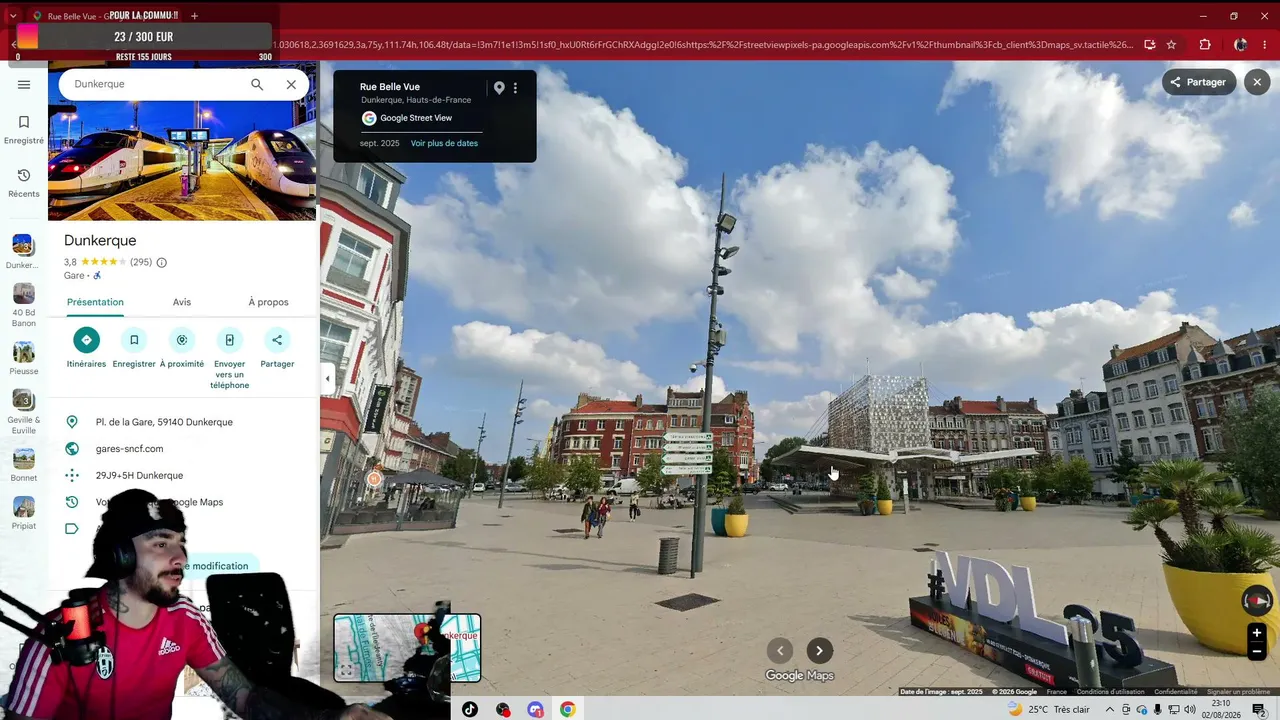Open the recent Geville & Euville entry
The image size is (1280, 720).
tap(23, 411)
